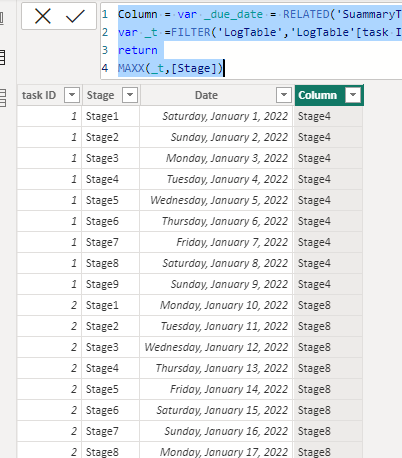Open the Data view sidebar icon
This screenshot has height=458, width=402.
click(x=2, y=58)
